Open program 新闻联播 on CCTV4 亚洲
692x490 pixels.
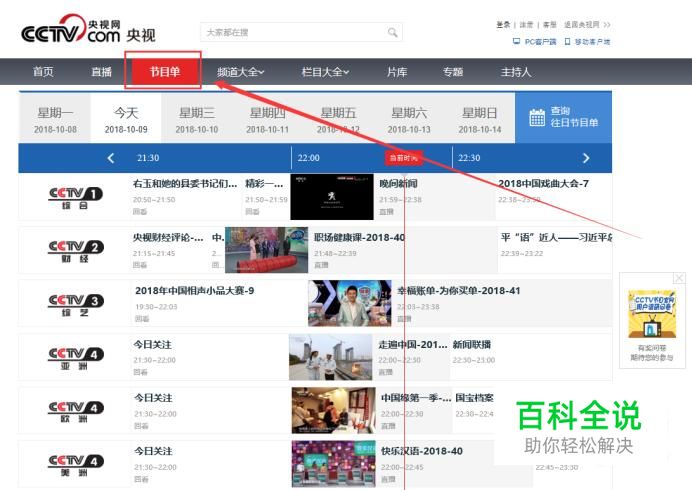coord(472,344)
